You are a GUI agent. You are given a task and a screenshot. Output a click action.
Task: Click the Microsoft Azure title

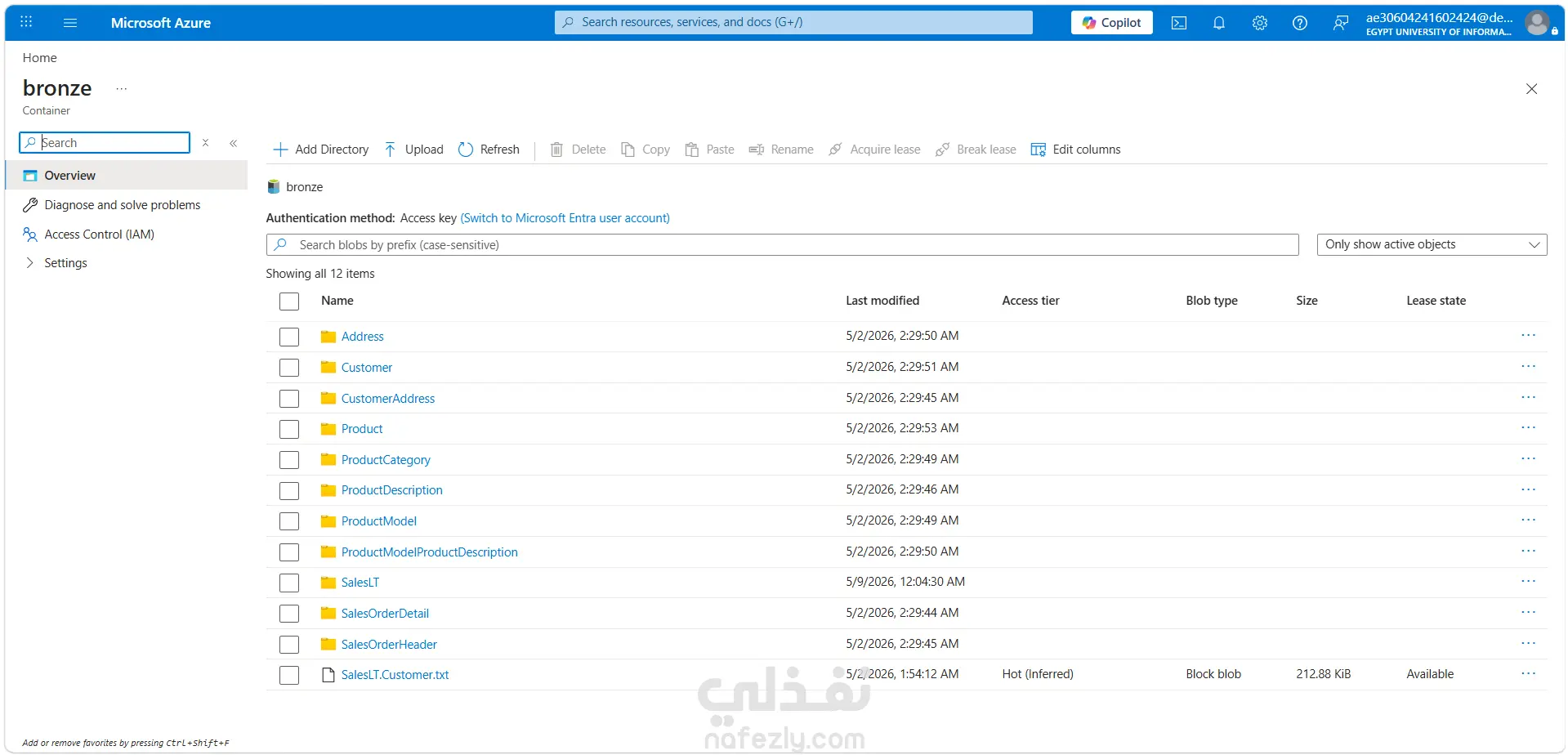click(161, 23)
